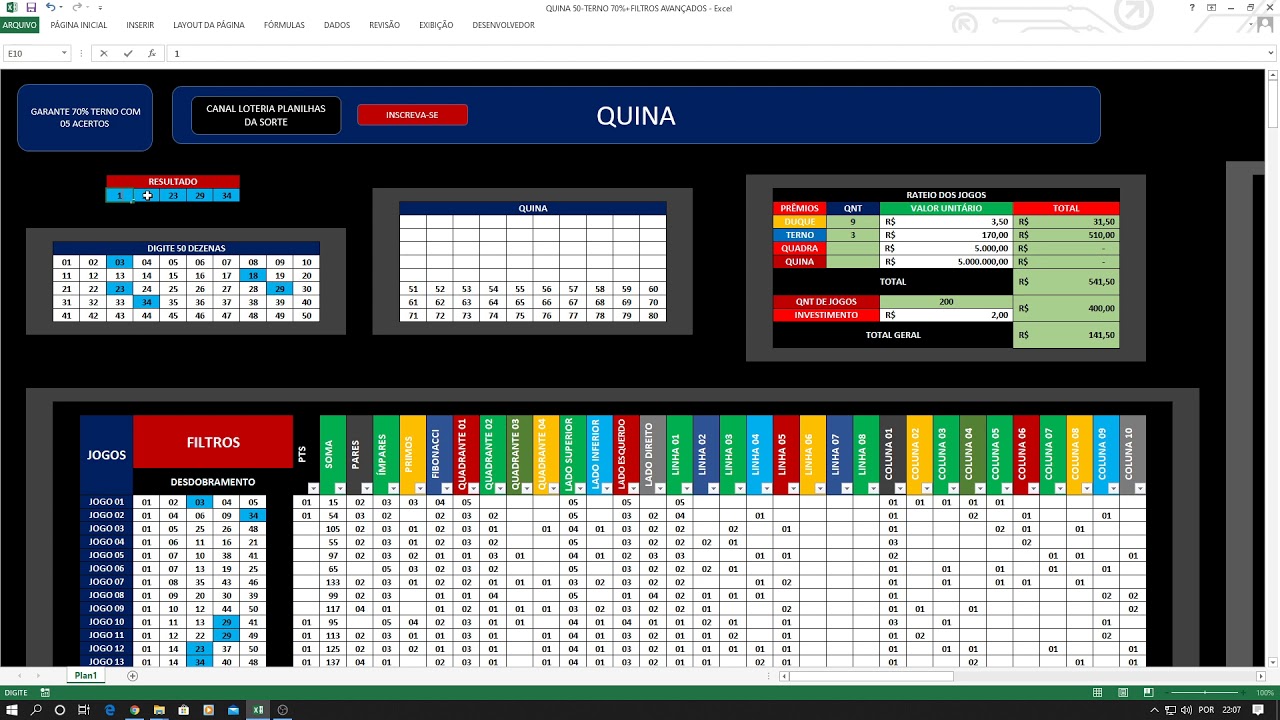
Task: Click the Save icon in quick access toolbar
Action: 31,8
